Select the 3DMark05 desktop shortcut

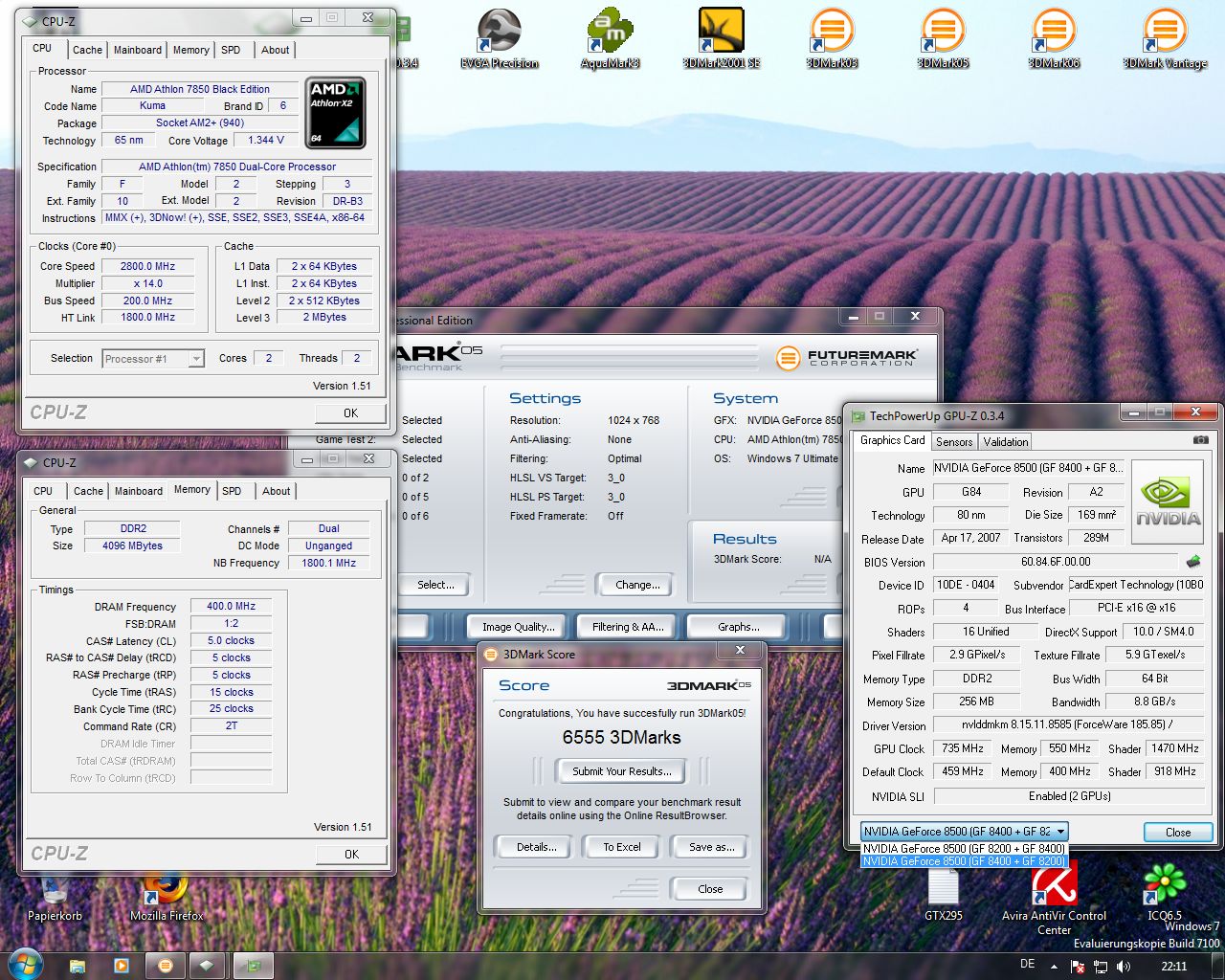[x=943, y=40]
